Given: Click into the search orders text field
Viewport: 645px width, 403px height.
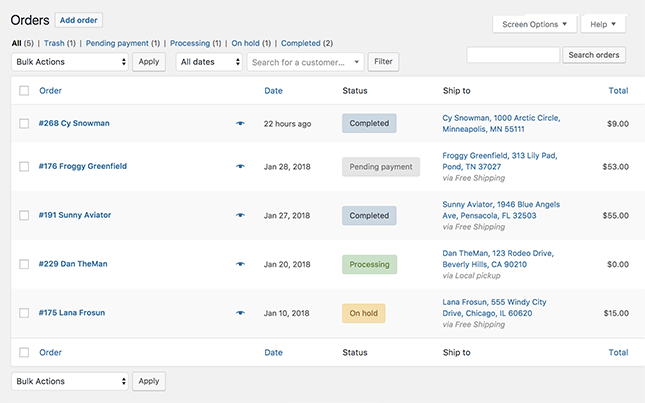Looking at the screenshot, I should tap(513, 55).
